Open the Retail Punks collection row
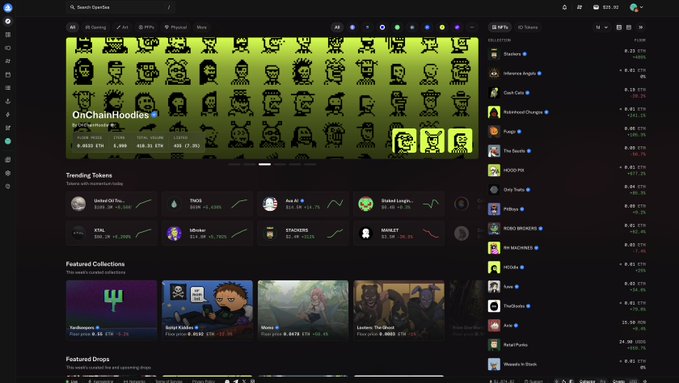This screenshot has width=679, height=383. pos(567,345)
